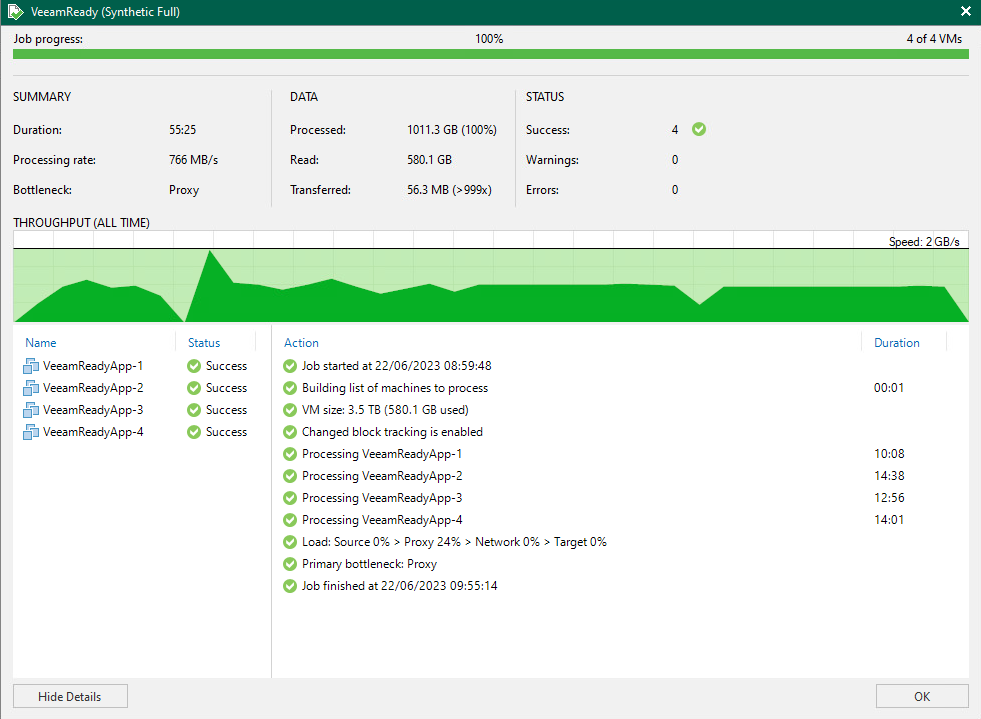981x719 pixels.
Task: Click the Veeam job icon in title bar
Action: [x=15, y=12]
